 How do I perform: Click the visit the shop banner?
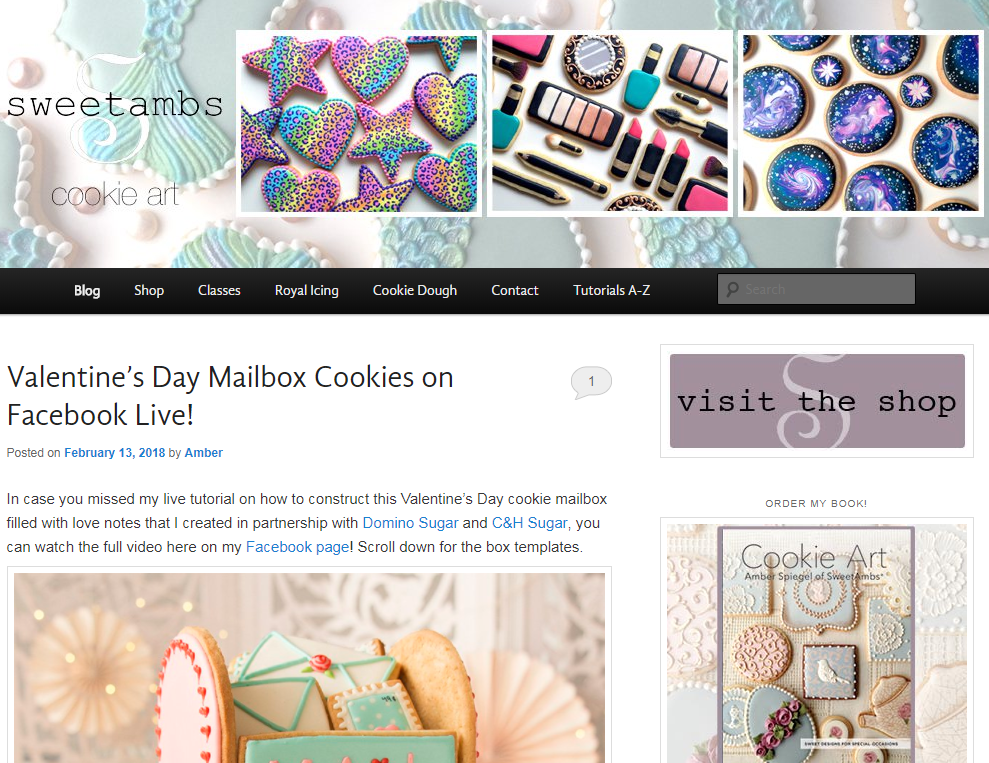click(x=817, y=401)
